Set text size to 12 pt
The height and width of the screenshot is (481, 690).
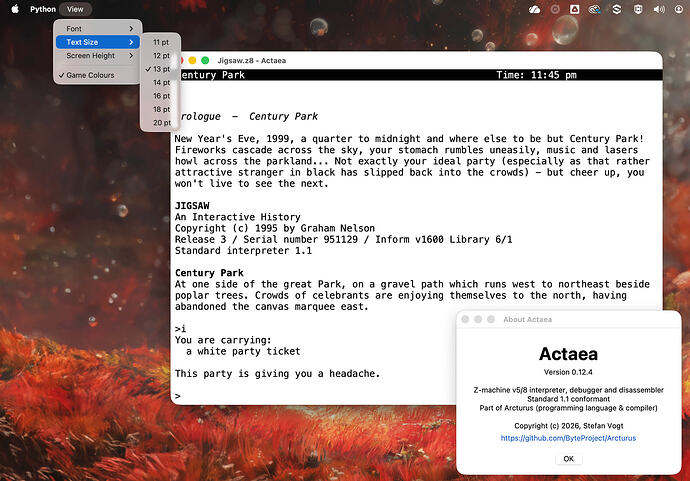click(161, 55)
